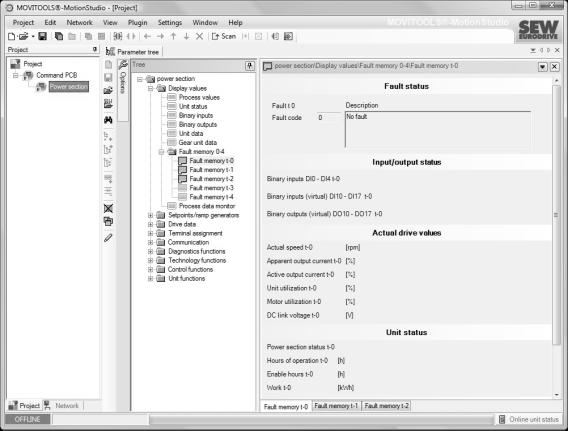
Task: Click the pencil edit icon in vertical toolbar
Action: coord(108,238)
